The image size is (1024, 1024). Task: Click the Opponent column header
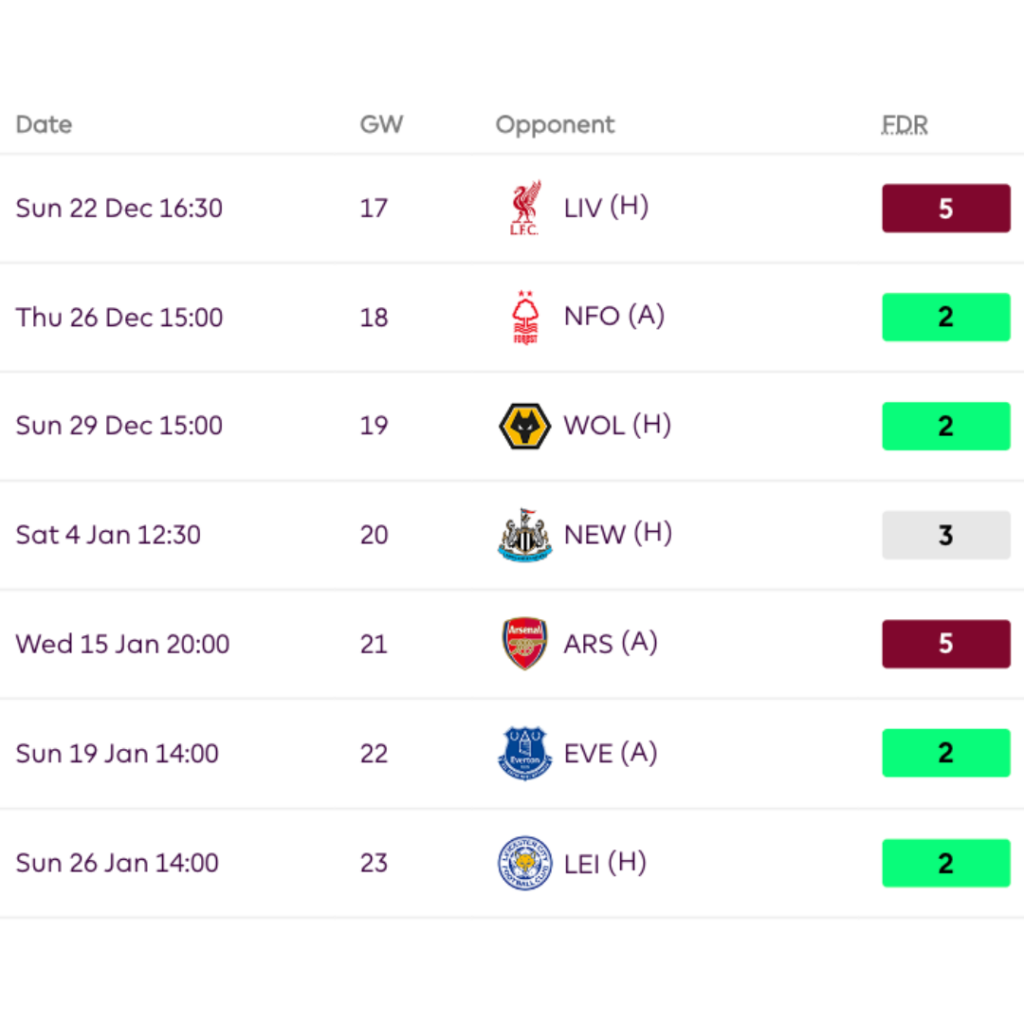(x=555, y=125)
